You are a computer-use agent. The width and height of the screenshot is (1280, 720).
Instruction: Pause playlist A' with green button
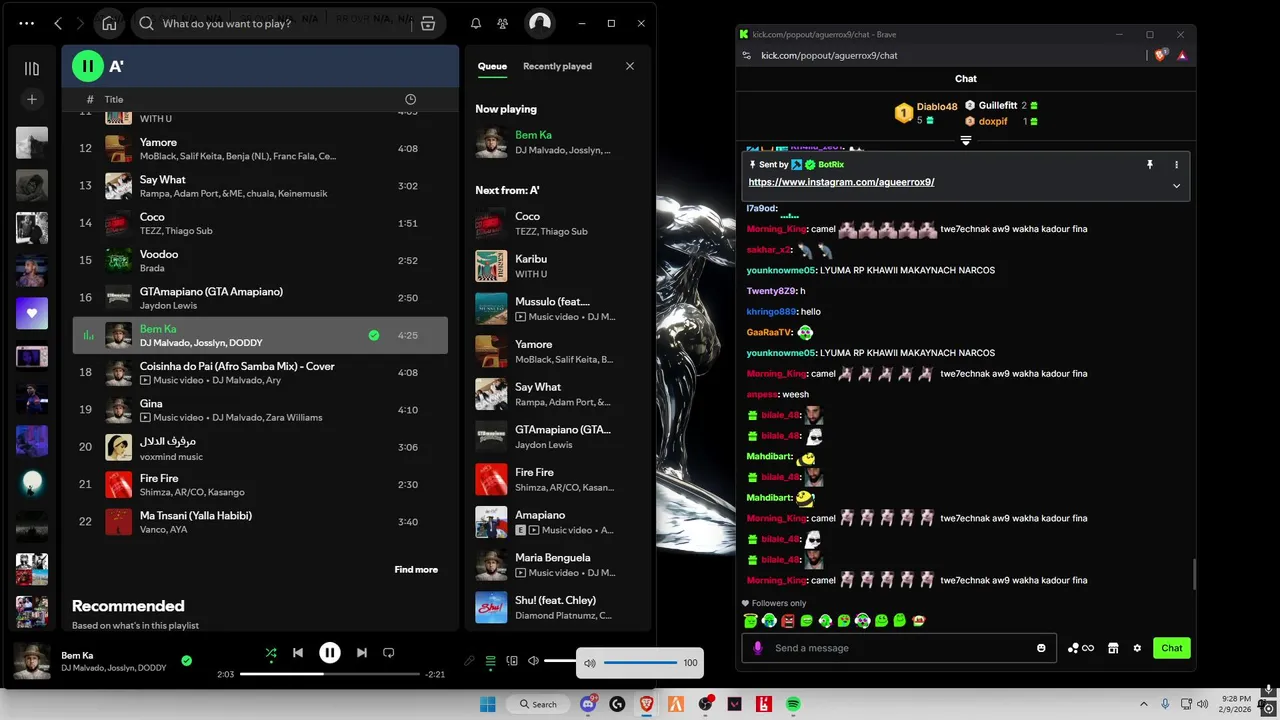[x=87, y=66]
